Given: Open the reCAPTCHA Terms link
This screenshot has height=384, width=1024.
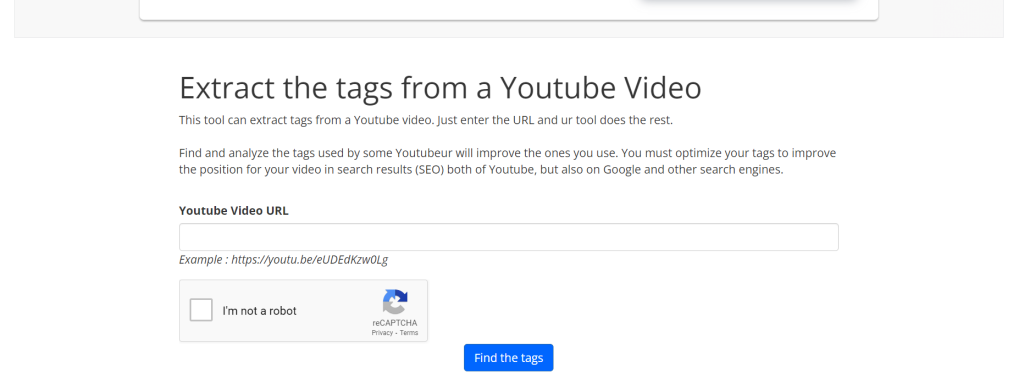Looking at the screenshot, I should 409,332.
